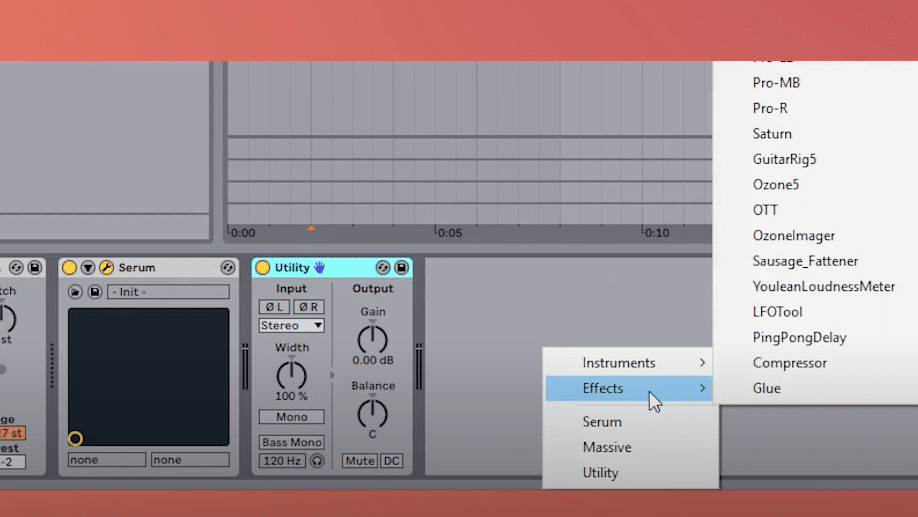Expand the Effects submenu arrow

click(x=702, y=388)
